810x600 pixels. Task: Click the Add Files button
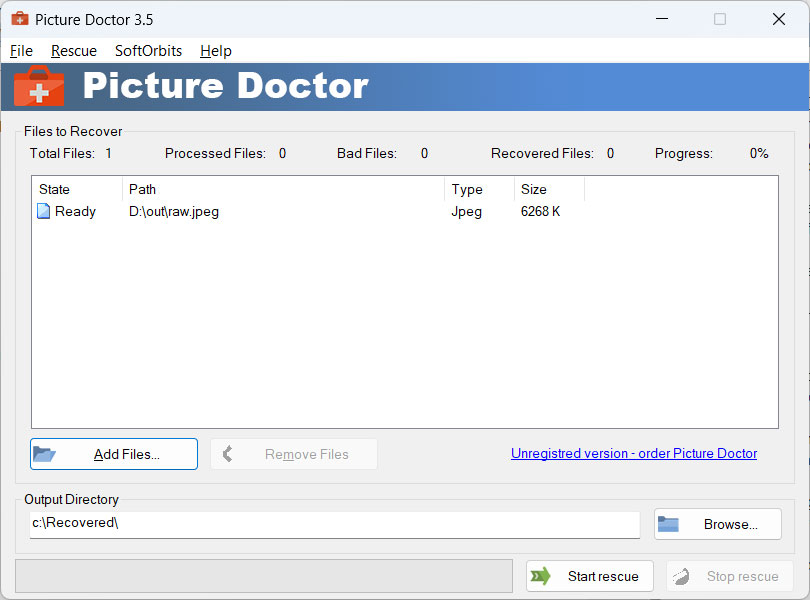(114, 454)
